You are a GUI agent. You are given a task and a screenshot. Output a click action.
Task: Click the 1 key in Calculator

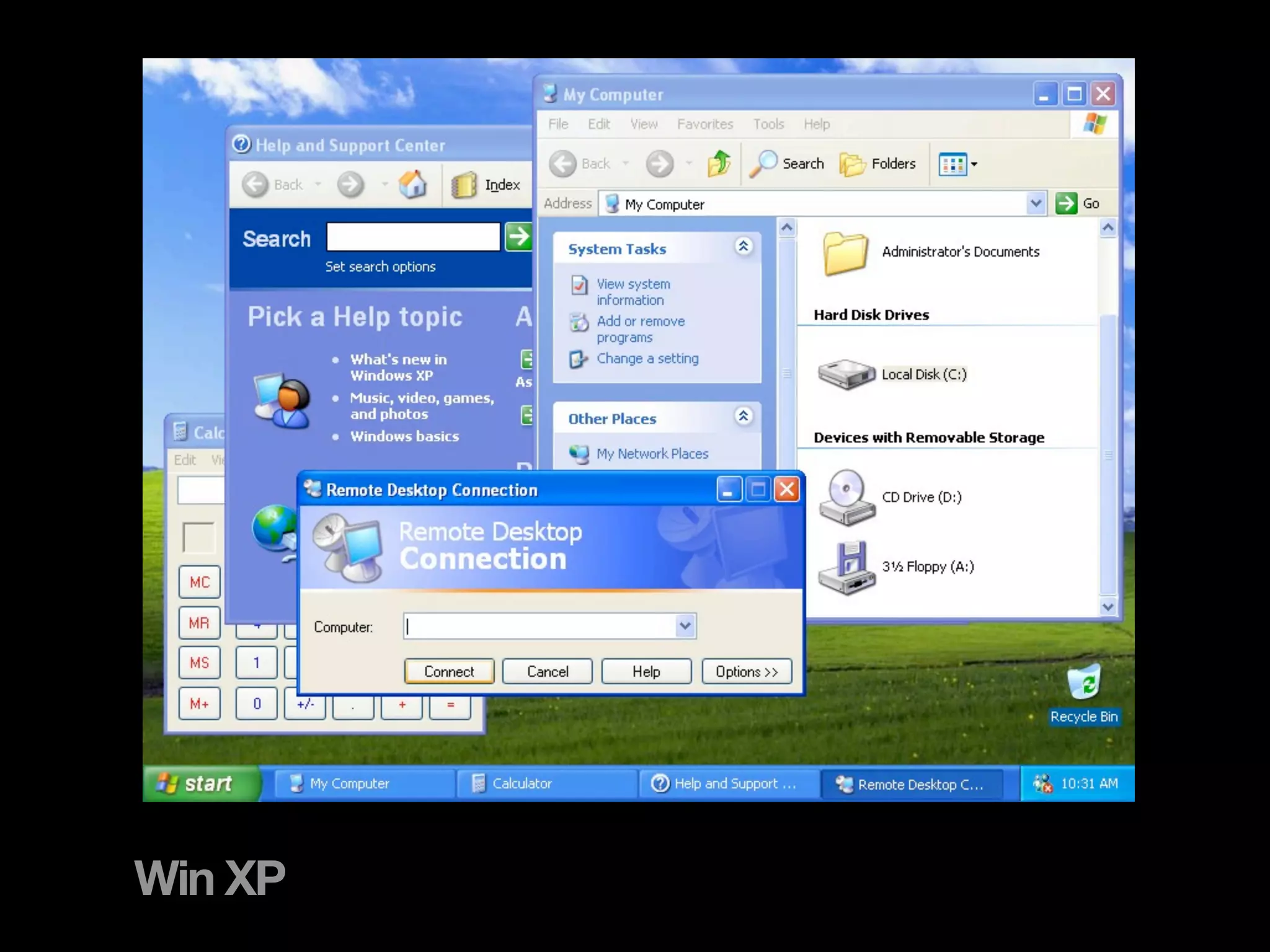[257, 663]
